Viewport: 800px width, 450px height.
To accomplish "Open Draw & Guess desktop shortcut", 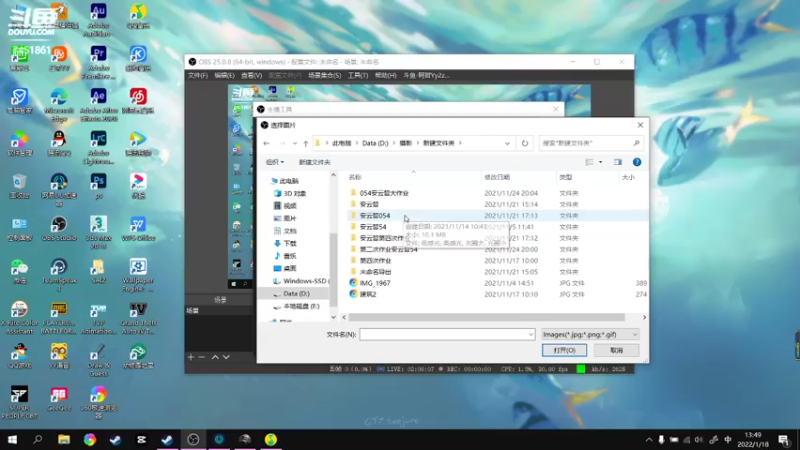I will [98, 360].
